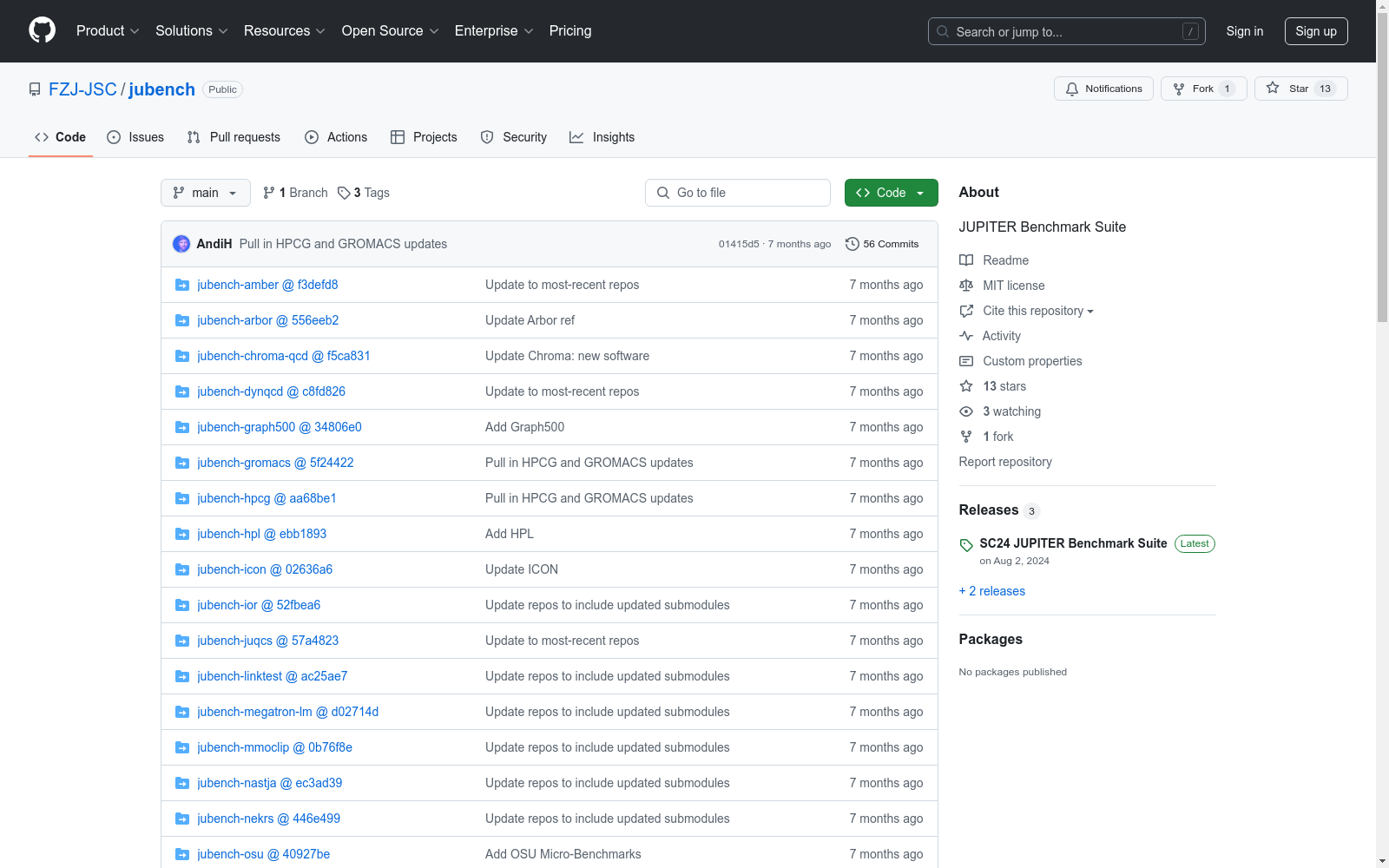Open the + 2 releases link
This screenshot has width=1389, height=868.
991,591
